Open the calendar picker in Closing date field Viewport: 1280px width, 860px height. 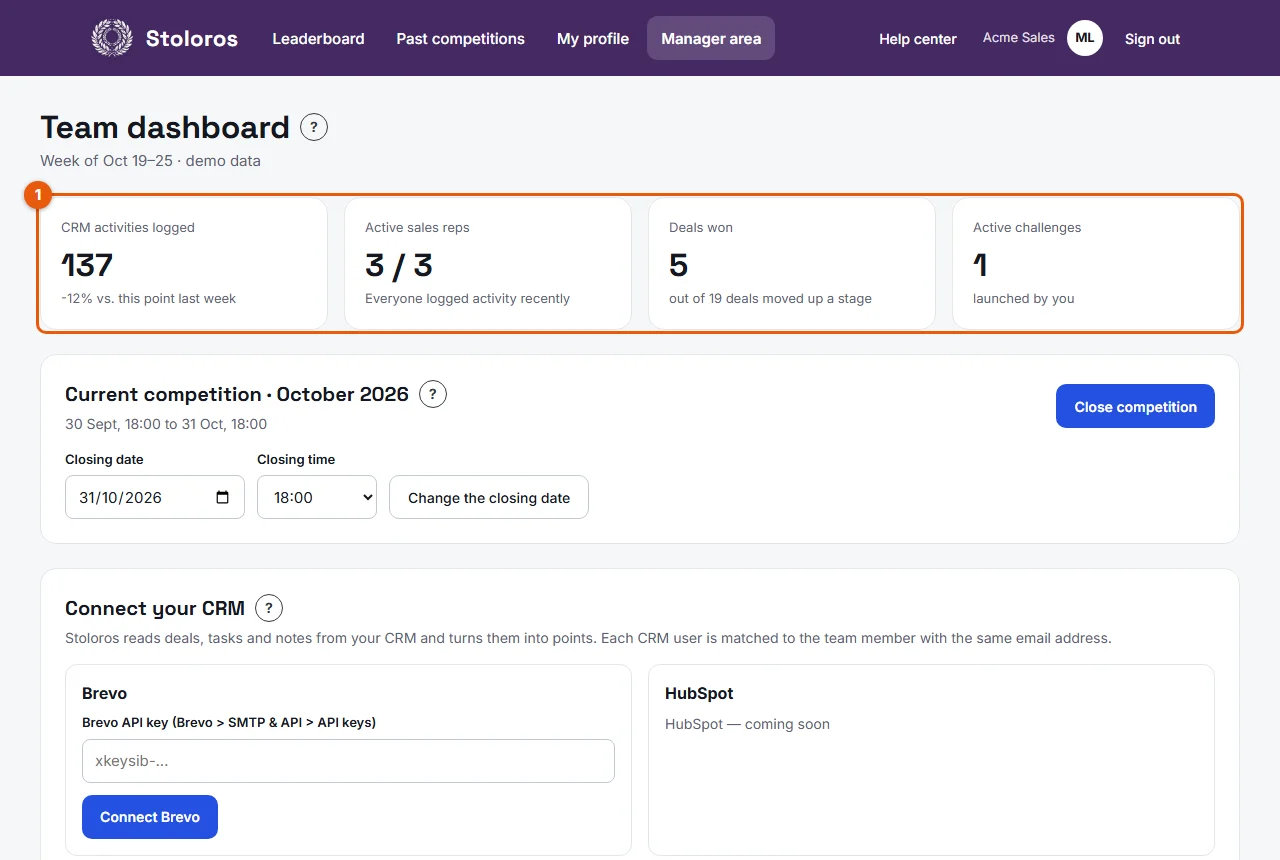(x=223, y=497)
